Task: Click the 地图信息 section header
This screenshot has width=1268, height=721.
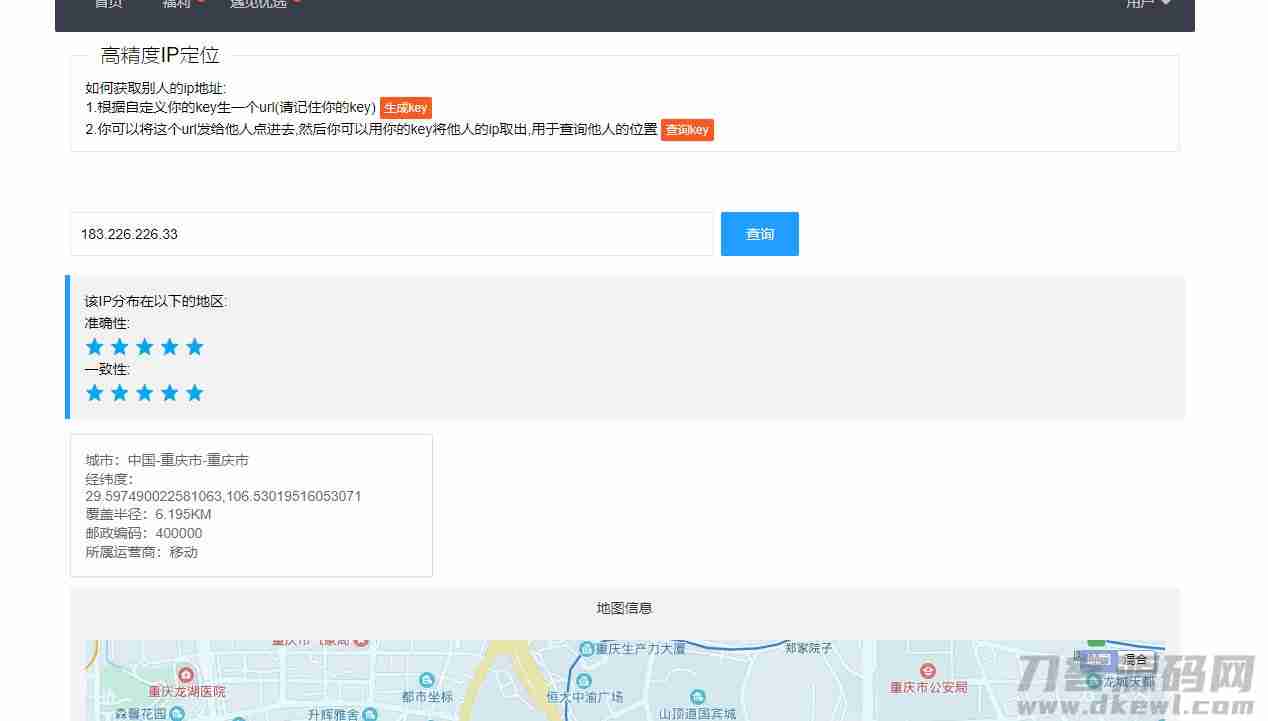Action: pos(625,608)
